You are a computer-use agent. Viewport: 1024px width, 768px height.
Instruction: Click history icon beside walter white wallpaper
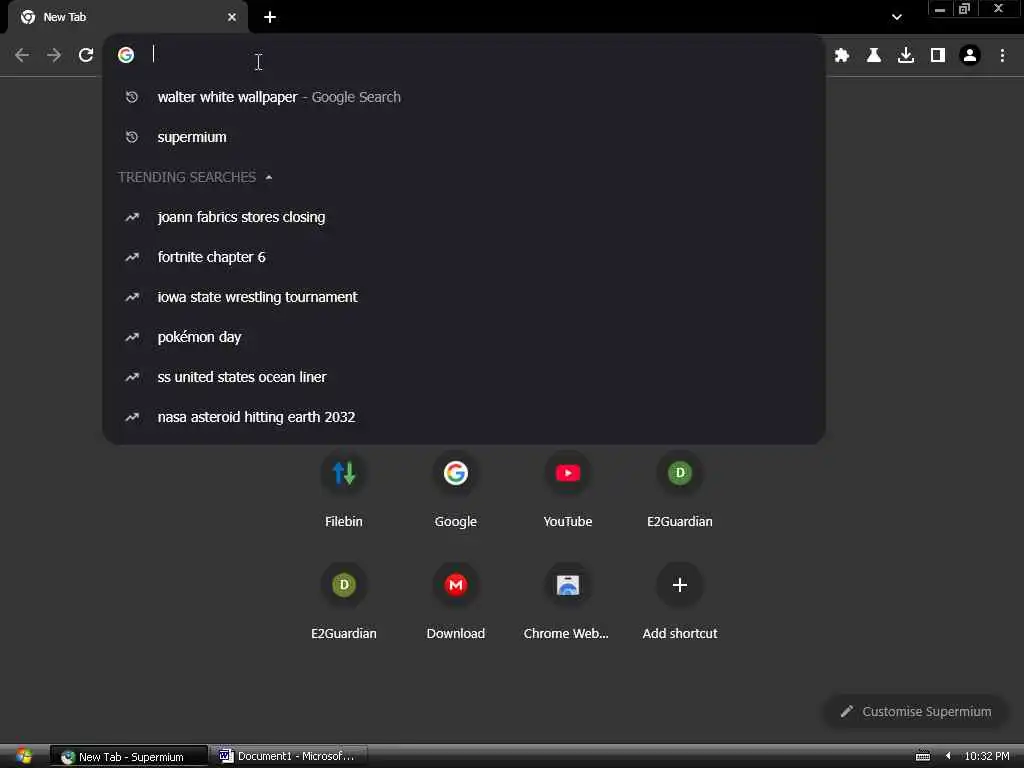coord(132,97)
